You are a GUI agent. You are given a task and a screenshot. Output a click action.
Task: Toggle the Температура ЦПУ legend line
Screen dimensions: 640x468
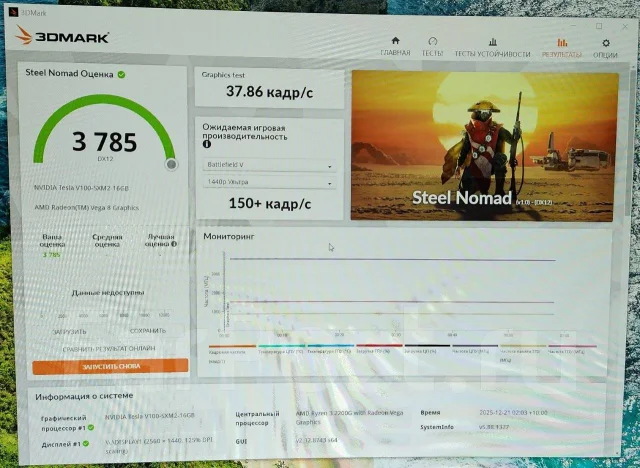click(281, 349)
